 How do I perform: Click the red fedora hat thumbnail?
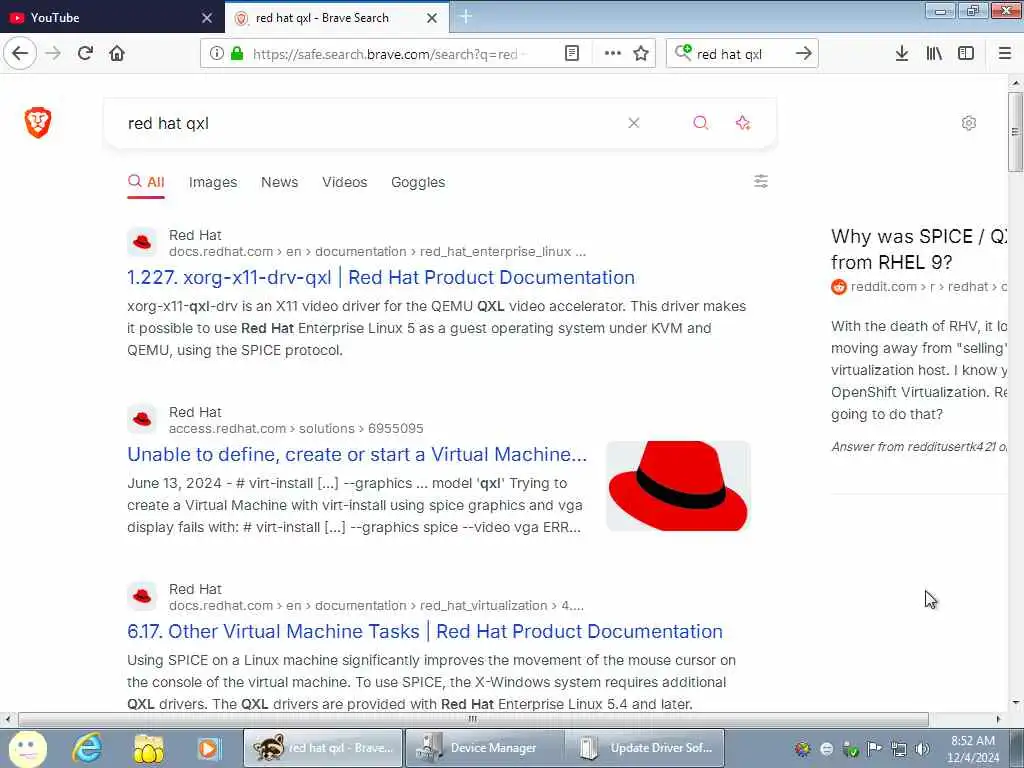click(x=678, y=486)
